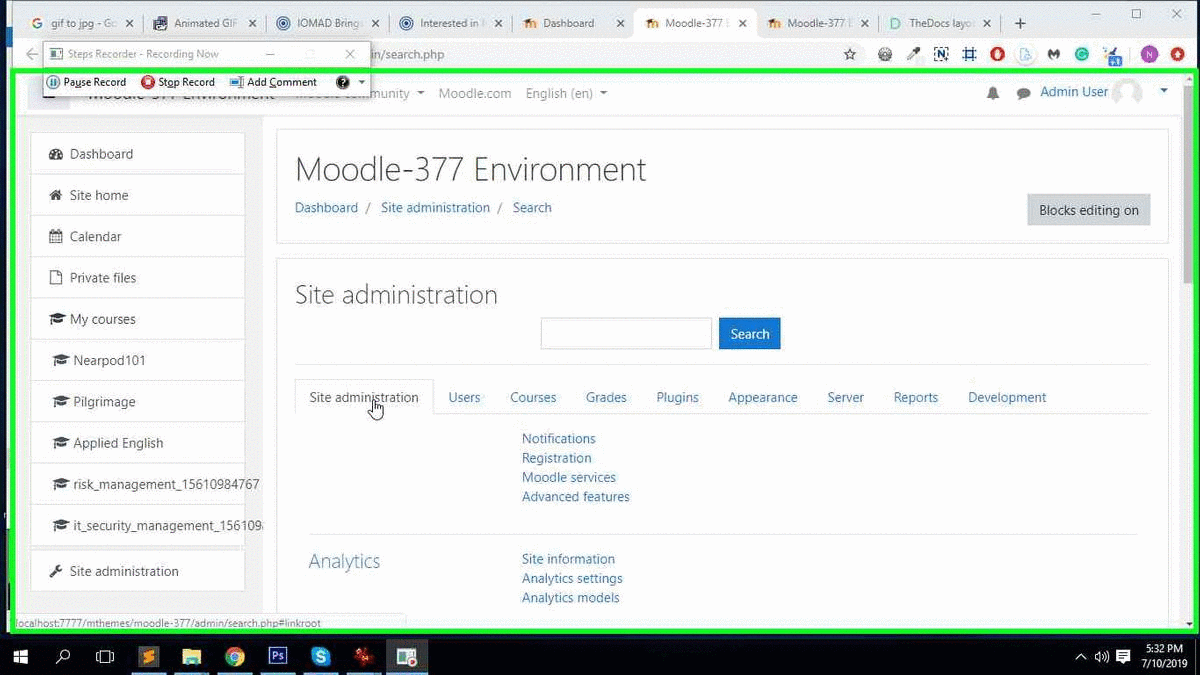Screen dimensions: 1200x675
Task: Switch to the Plugins tab
Action: point(677,397)
